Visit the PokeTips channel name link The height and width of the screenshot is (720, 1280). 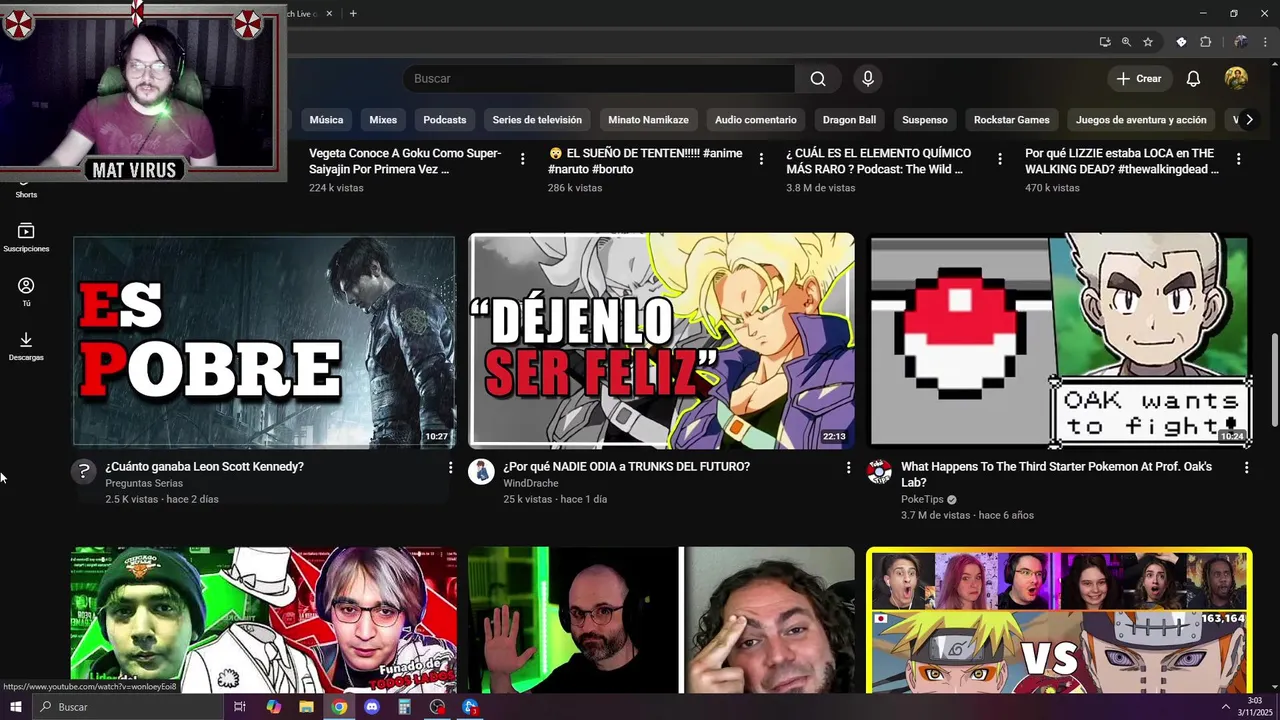pos(922,500)
